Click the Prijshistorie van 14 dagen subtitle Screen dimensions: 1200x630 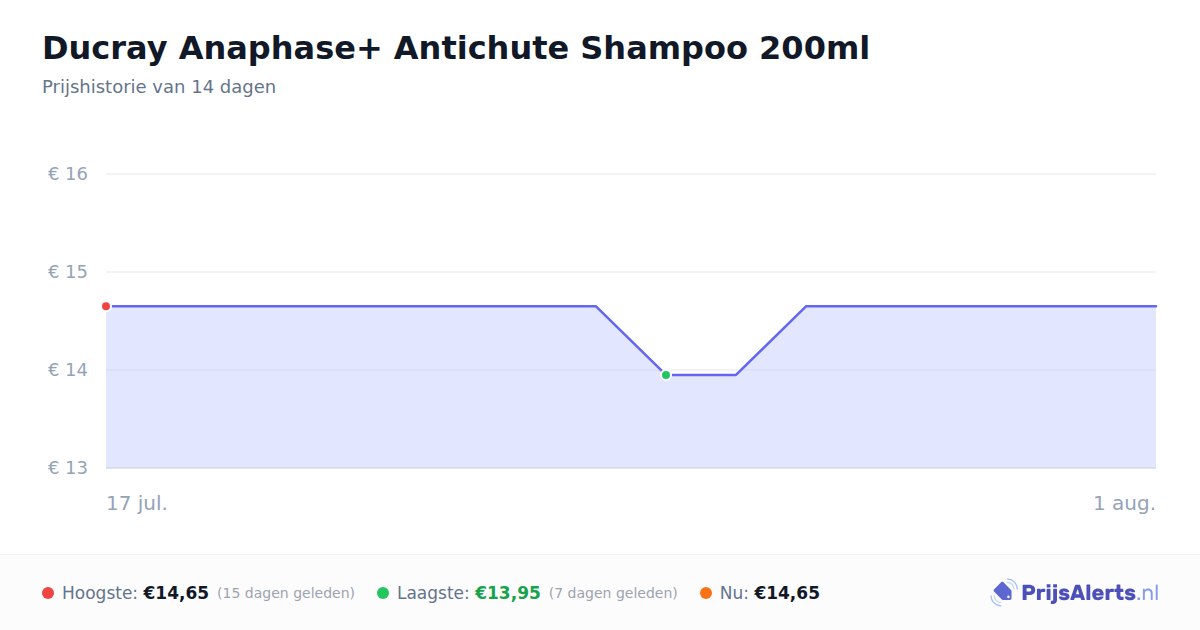(x=159, y=87)
